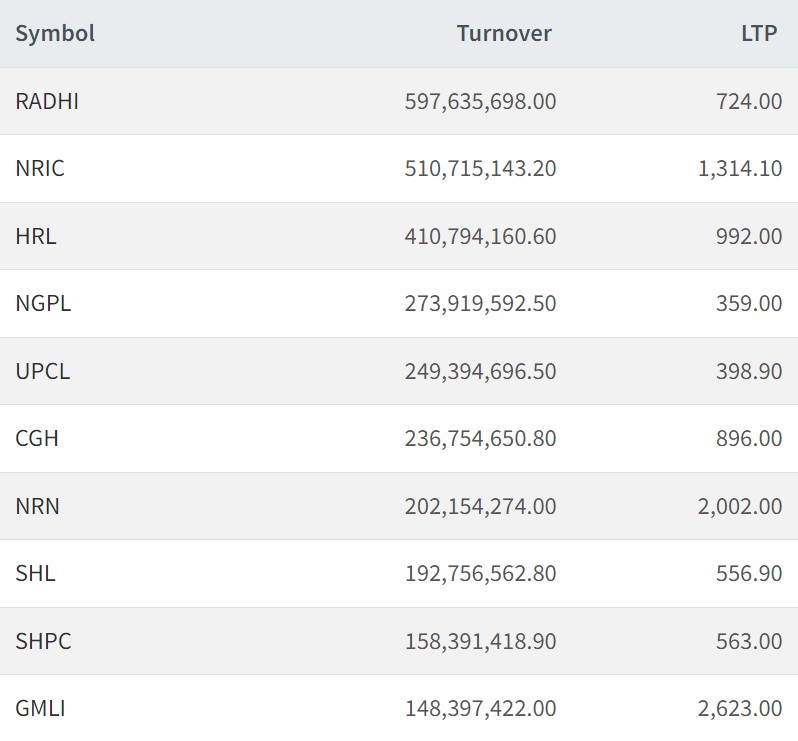
Task: Select the NRN LTP value 2,002.00
Action: click(x=740, y=506)
